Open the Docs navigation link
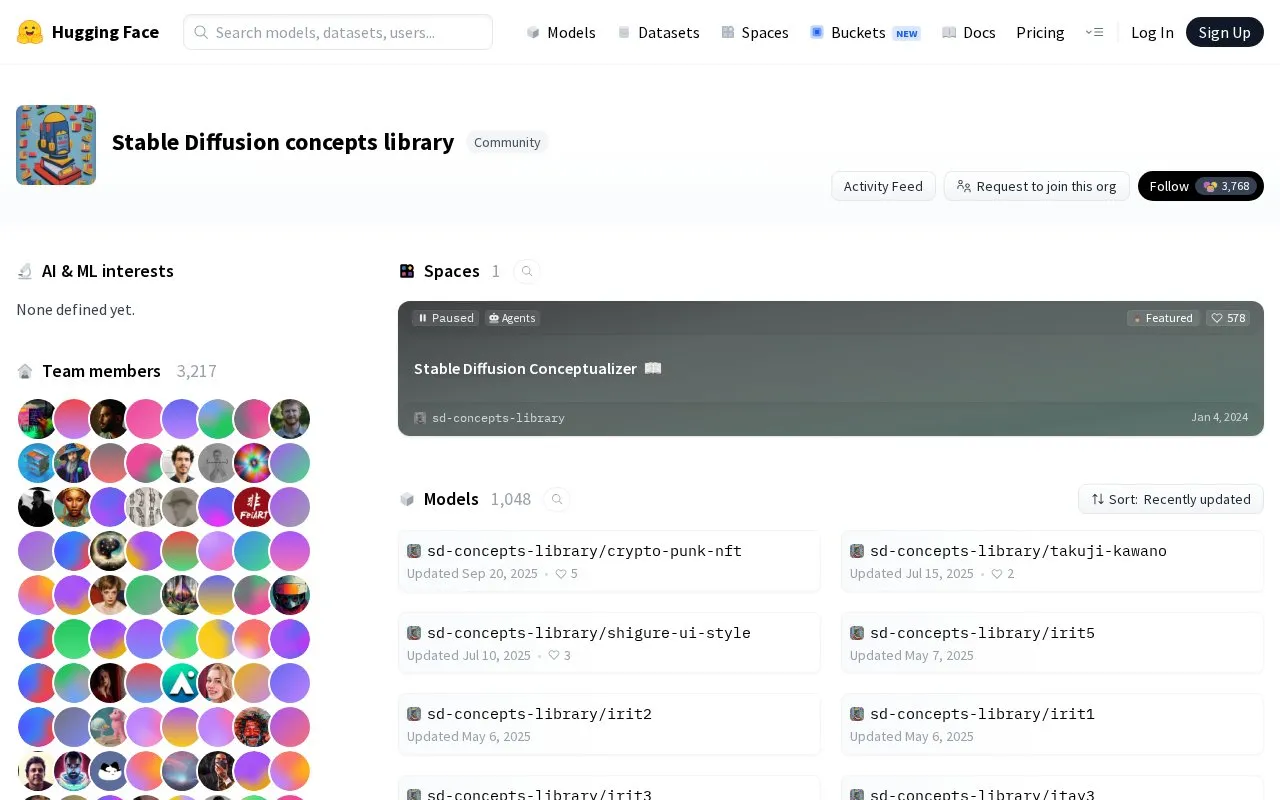 (969, 32)
